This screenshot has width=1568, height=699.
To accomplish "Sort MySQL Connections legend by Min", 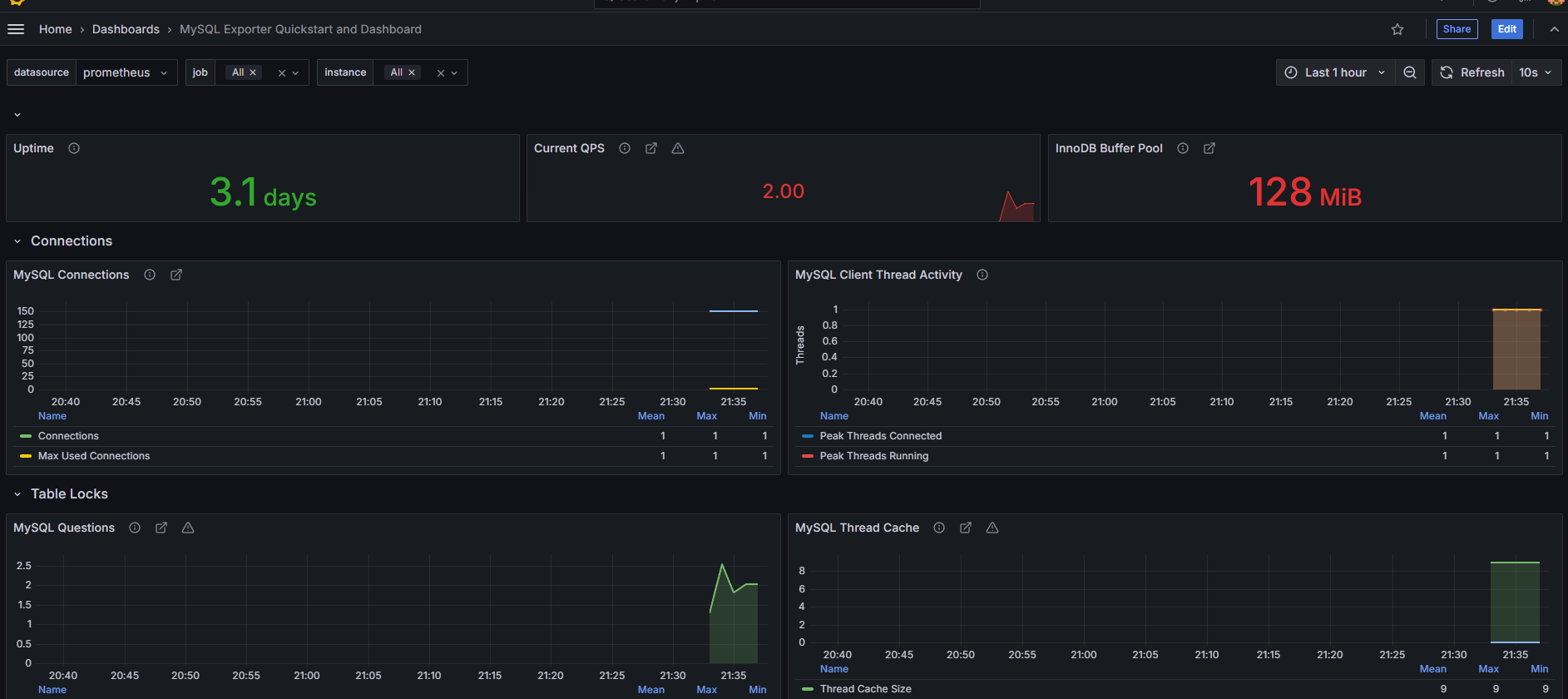I will pyautogui.click(x=758, y=416).
